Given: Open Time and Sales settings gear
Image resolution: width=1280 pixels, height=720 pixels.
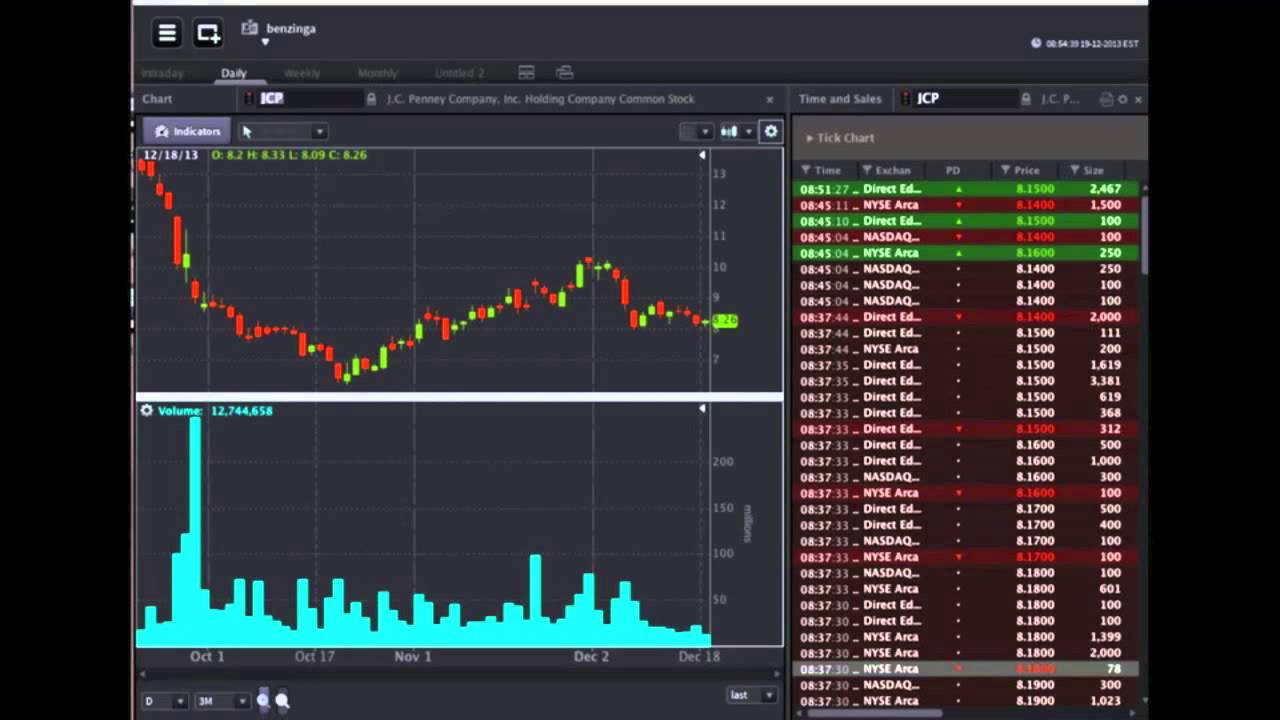Looking at the screenshot, I should pyautogui.click(x=1122, y=99).
